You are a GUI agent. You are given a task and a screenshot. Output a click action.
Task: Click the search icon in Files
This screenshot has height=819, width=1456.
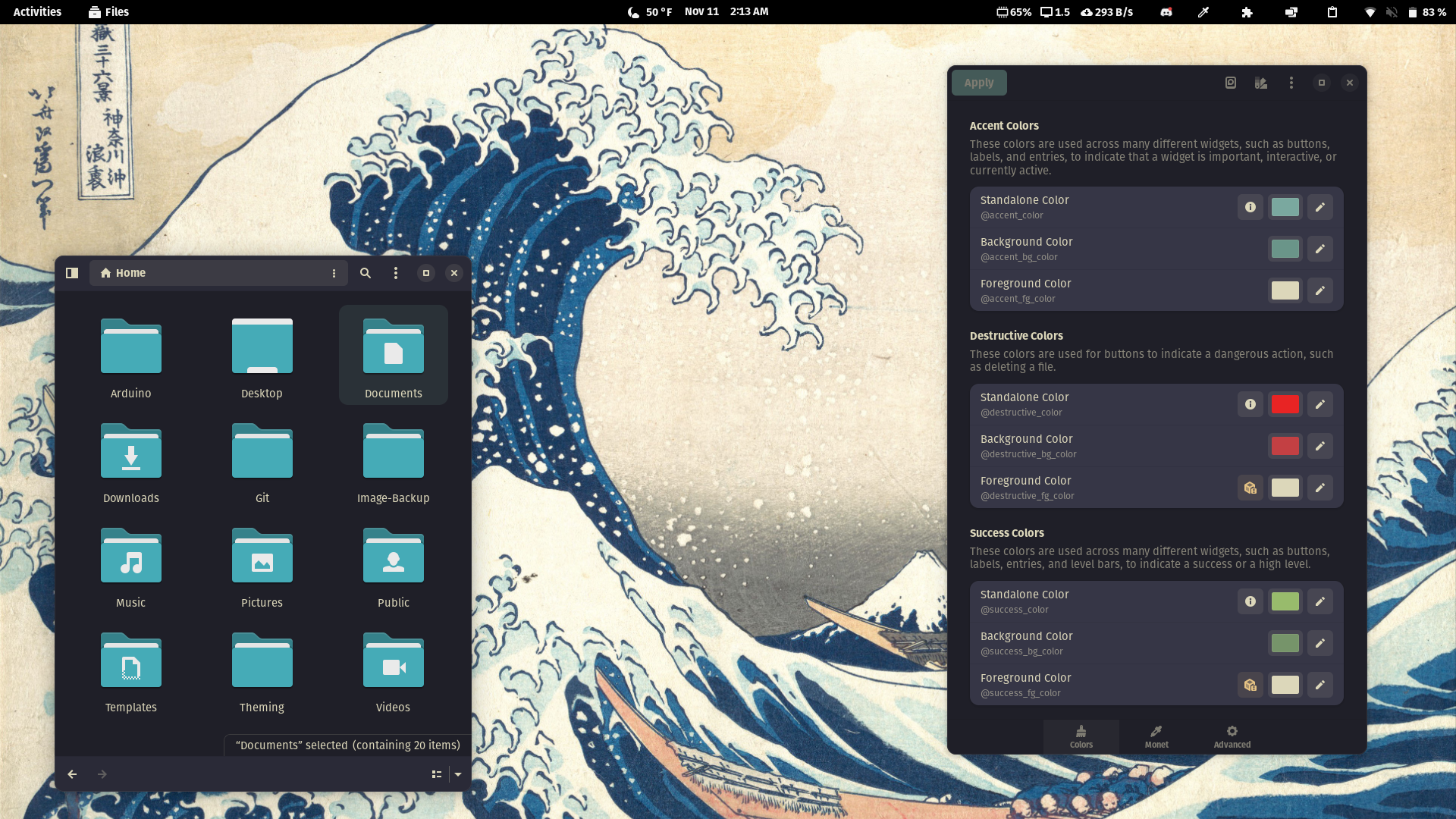click(365, 273)
